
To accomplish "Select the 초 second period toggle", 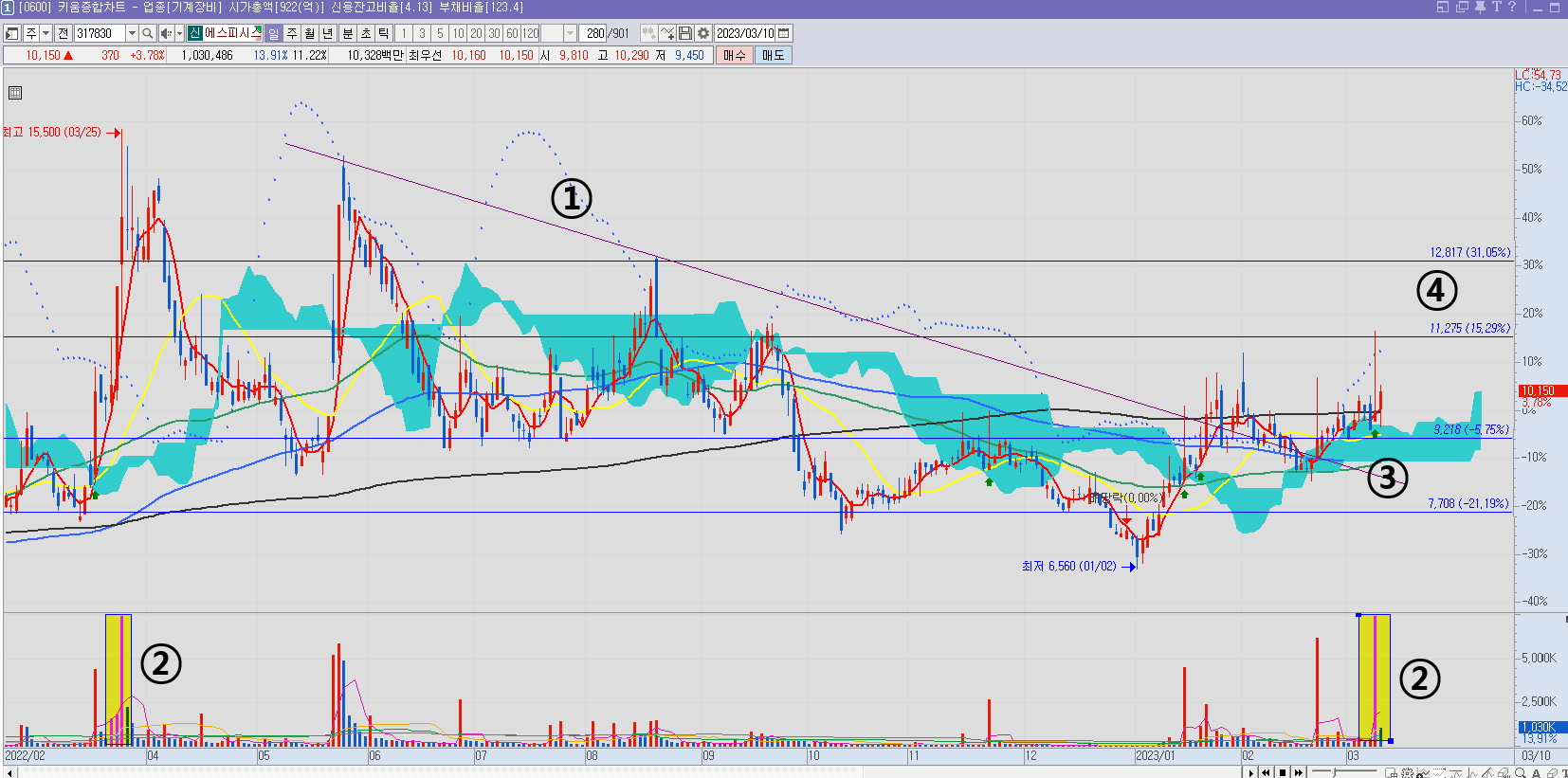I will click(x=366, y=33).
